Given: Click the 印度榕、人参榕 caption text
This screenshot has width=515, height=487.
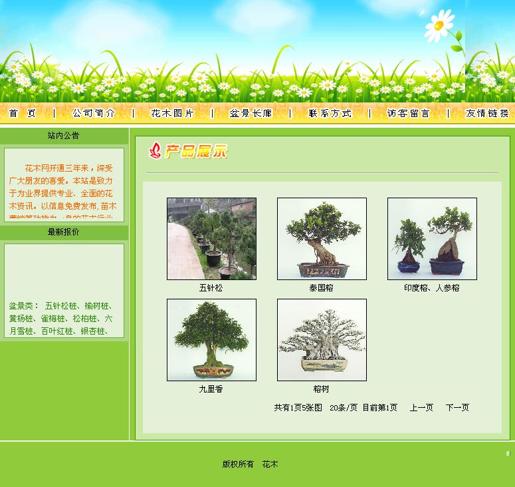Looking at the screenshot, I should tap(432, 288).
